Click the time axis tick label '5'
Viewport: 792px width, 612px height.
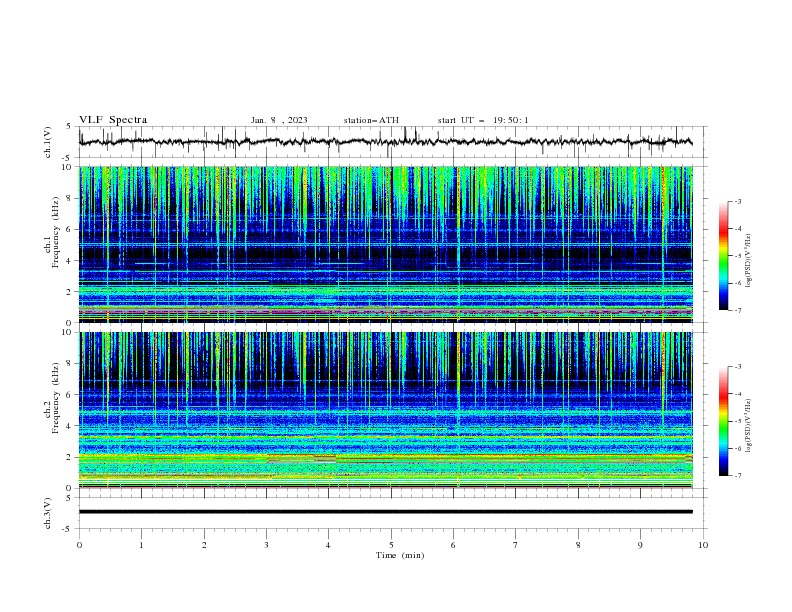coord(391,545)
